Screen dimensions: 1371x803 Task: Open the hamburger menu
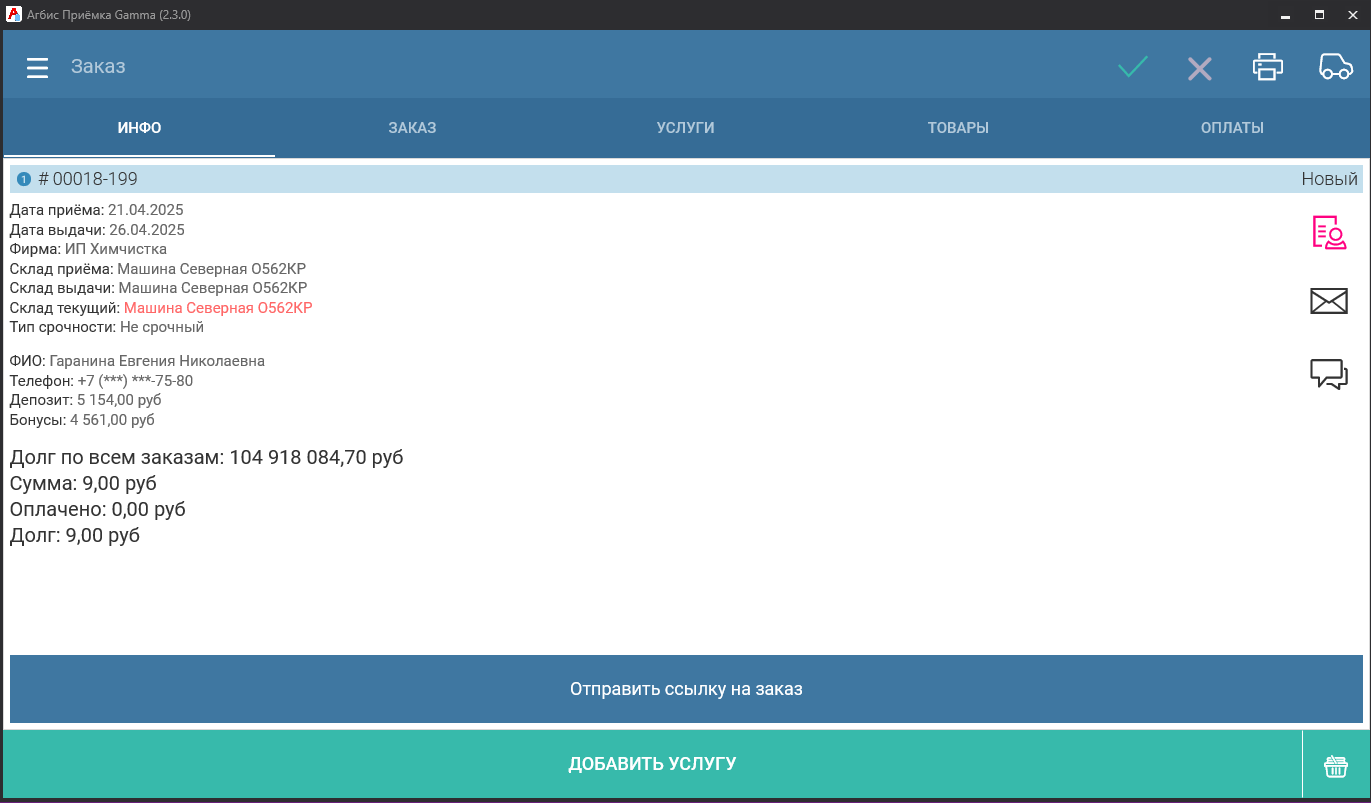tap(37, 68)
